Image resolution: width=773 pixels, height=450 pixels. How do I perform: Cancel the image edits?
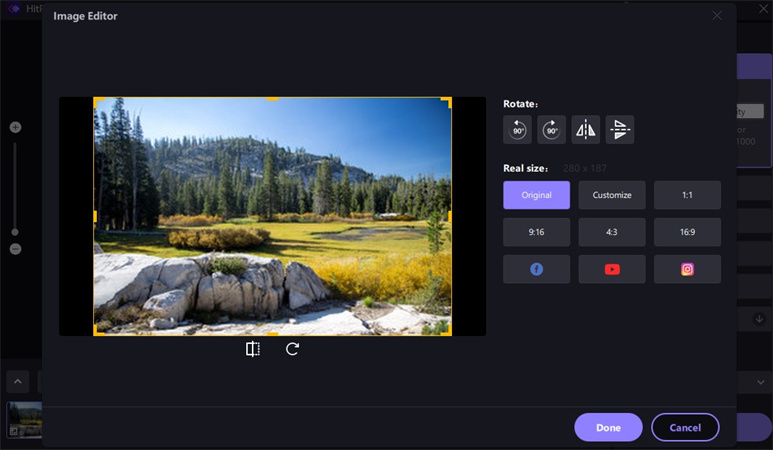(685, 427)
